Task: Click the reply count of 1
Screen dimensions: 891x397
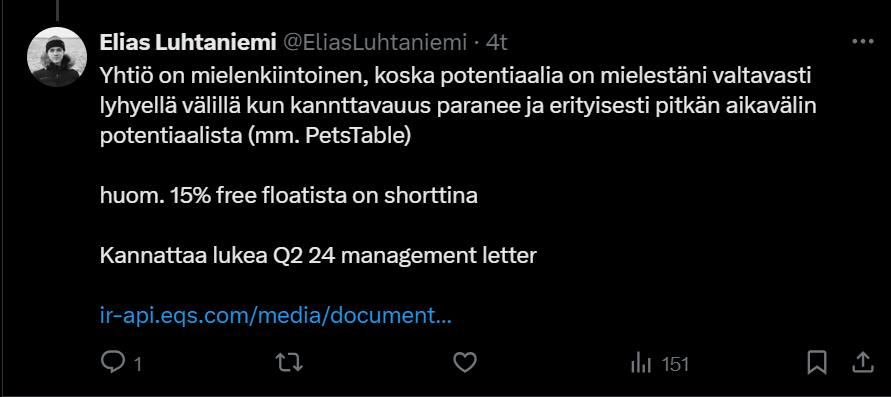Action: click(137, 364)
